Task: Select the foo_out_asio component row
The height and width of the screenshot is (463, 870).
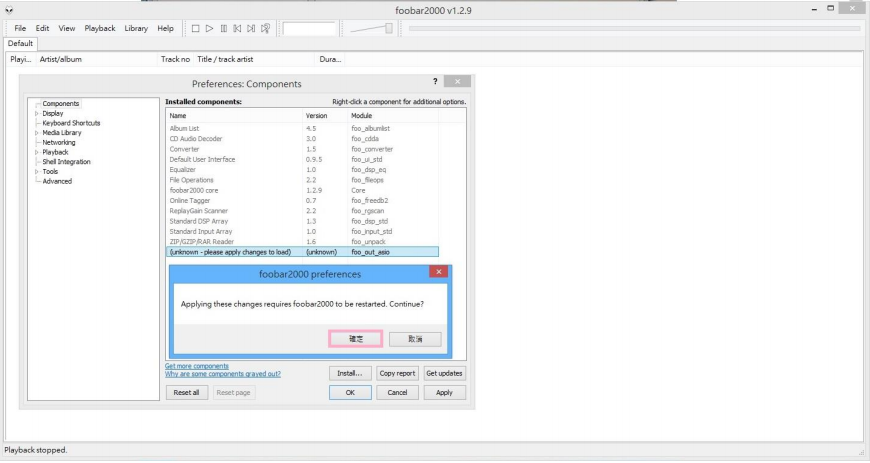Action: [302, 252]
